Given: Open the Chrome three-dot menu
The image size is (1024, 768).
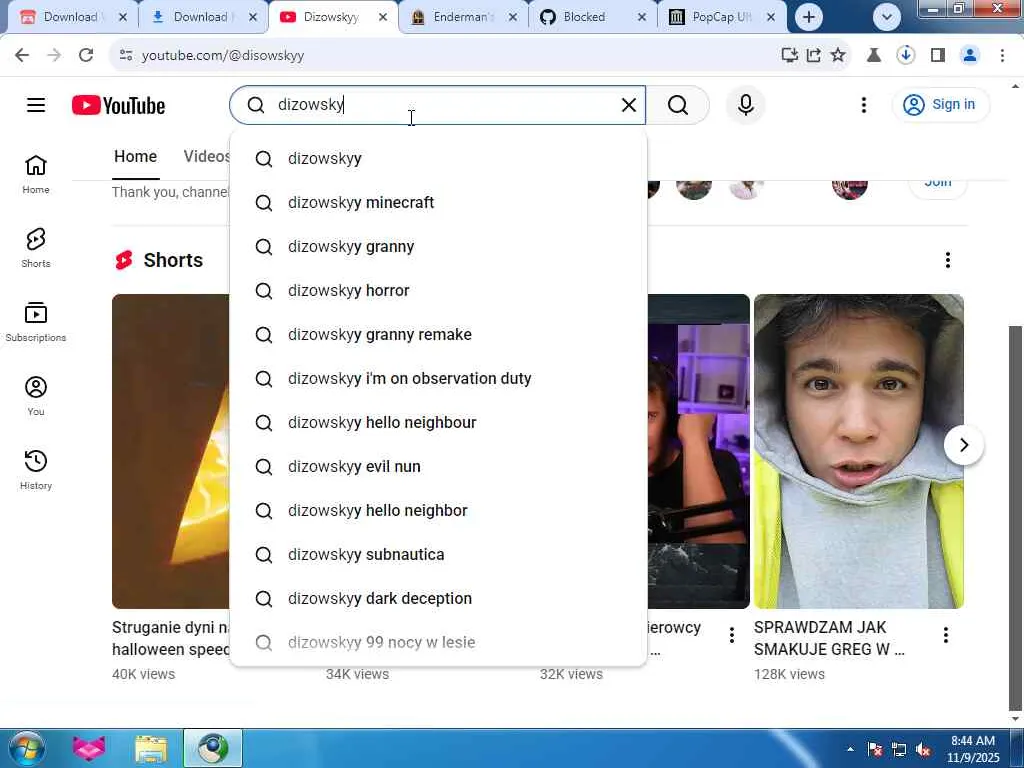Looking at the screenshot, I should [x=1002, y=55].
